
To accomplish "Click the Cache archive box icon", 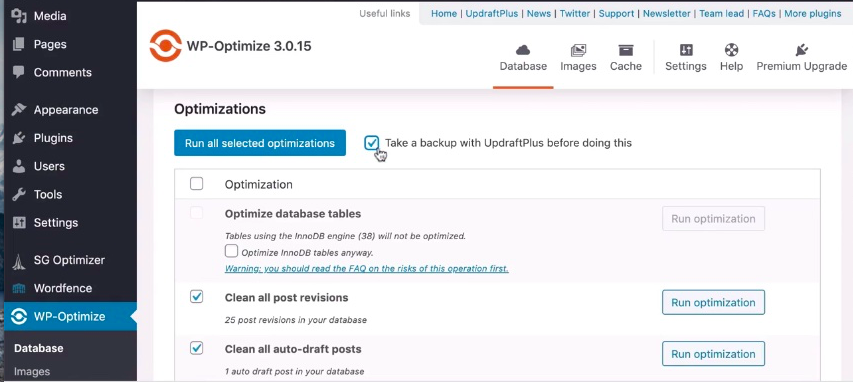I will 626,51.
